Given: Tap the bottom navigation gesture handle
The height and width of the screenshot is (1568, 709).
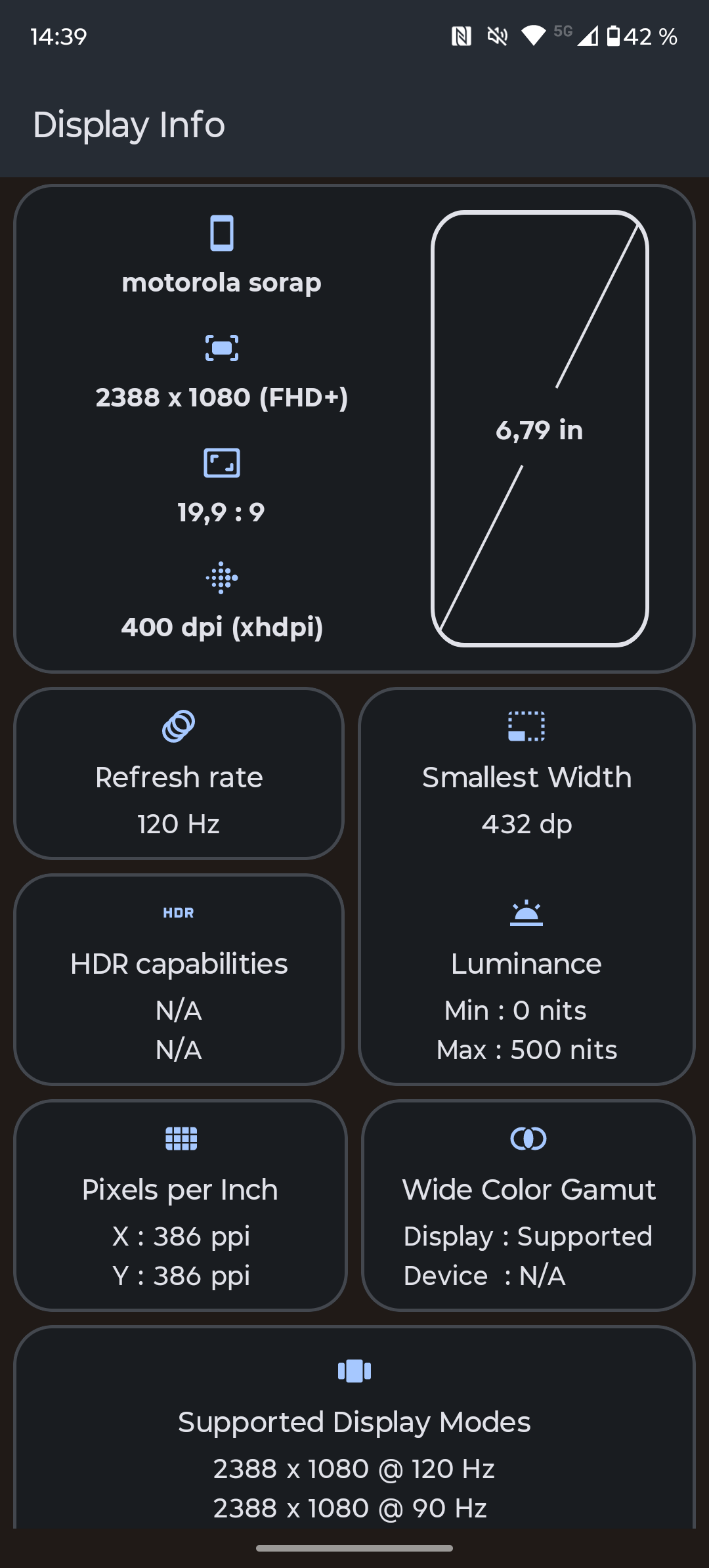Looking at the screenshot, I should (x=354, y=1548).
